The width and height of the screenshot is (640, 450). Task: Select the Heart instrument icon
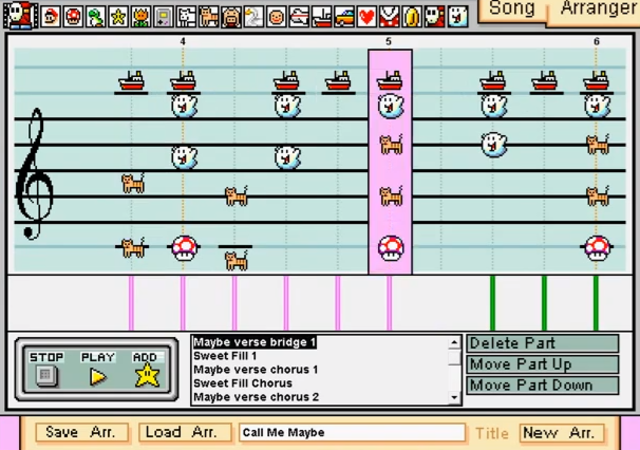(x=367, y=17)
